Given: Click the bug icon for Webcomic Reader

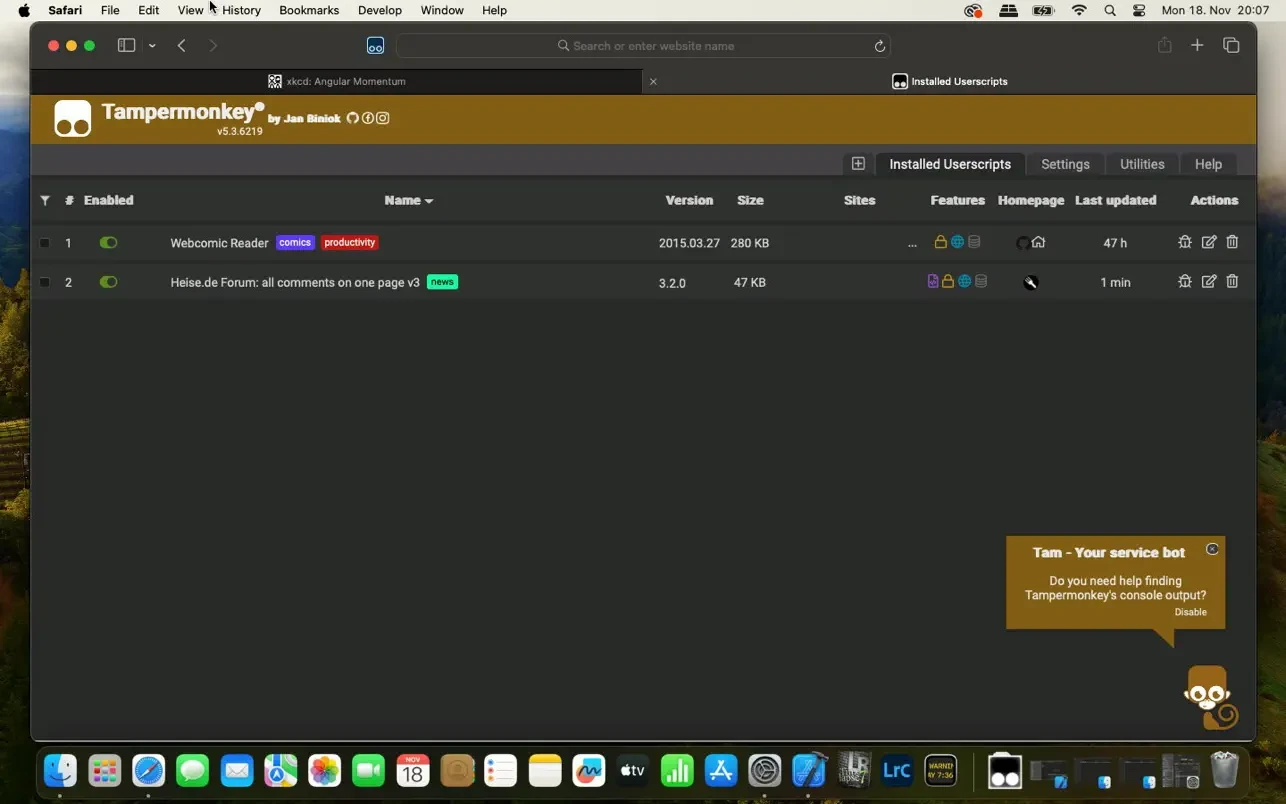Looking at the screenshot, I should pos(1185,242).
